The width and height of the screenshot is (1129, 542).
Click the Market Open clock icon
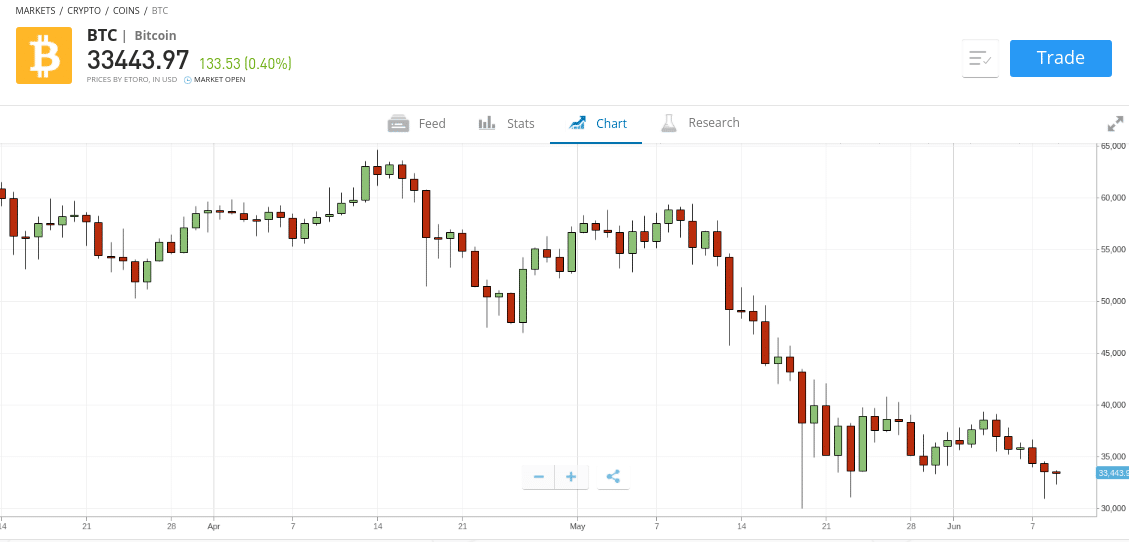coord(187,80)
